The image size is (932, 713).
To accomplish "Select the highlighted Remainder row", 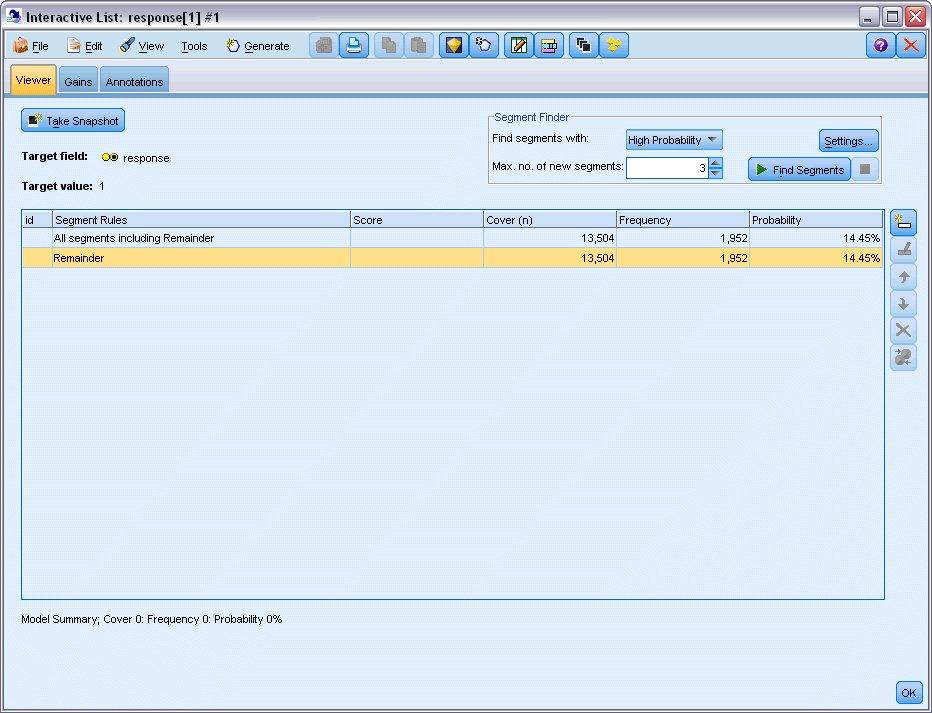I will point(452,258).
